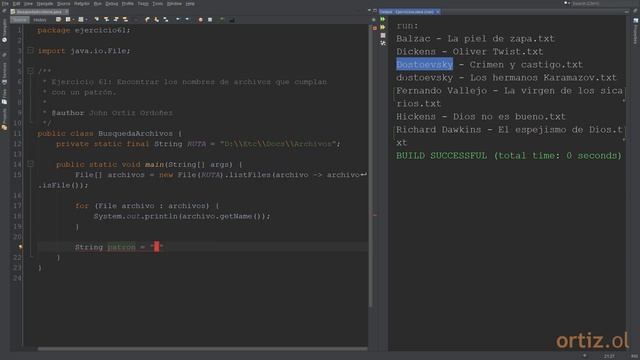Re-run with different parameters yellow icon
Screen dimensions: 640x360
(383, 27)
